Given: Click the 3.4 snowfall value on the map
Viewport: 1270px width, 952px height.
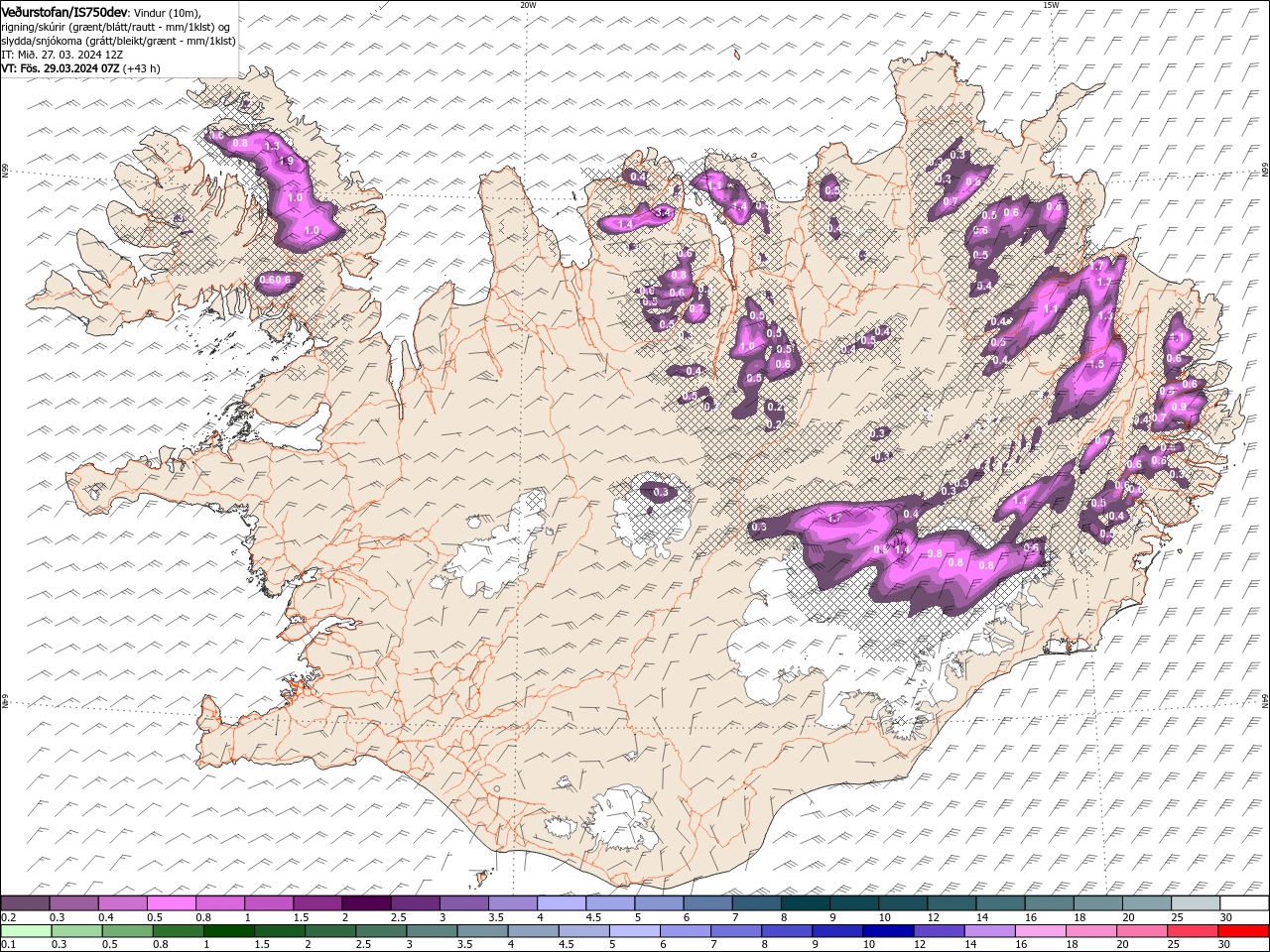Looking at the screenshot, I should point(663,213).
